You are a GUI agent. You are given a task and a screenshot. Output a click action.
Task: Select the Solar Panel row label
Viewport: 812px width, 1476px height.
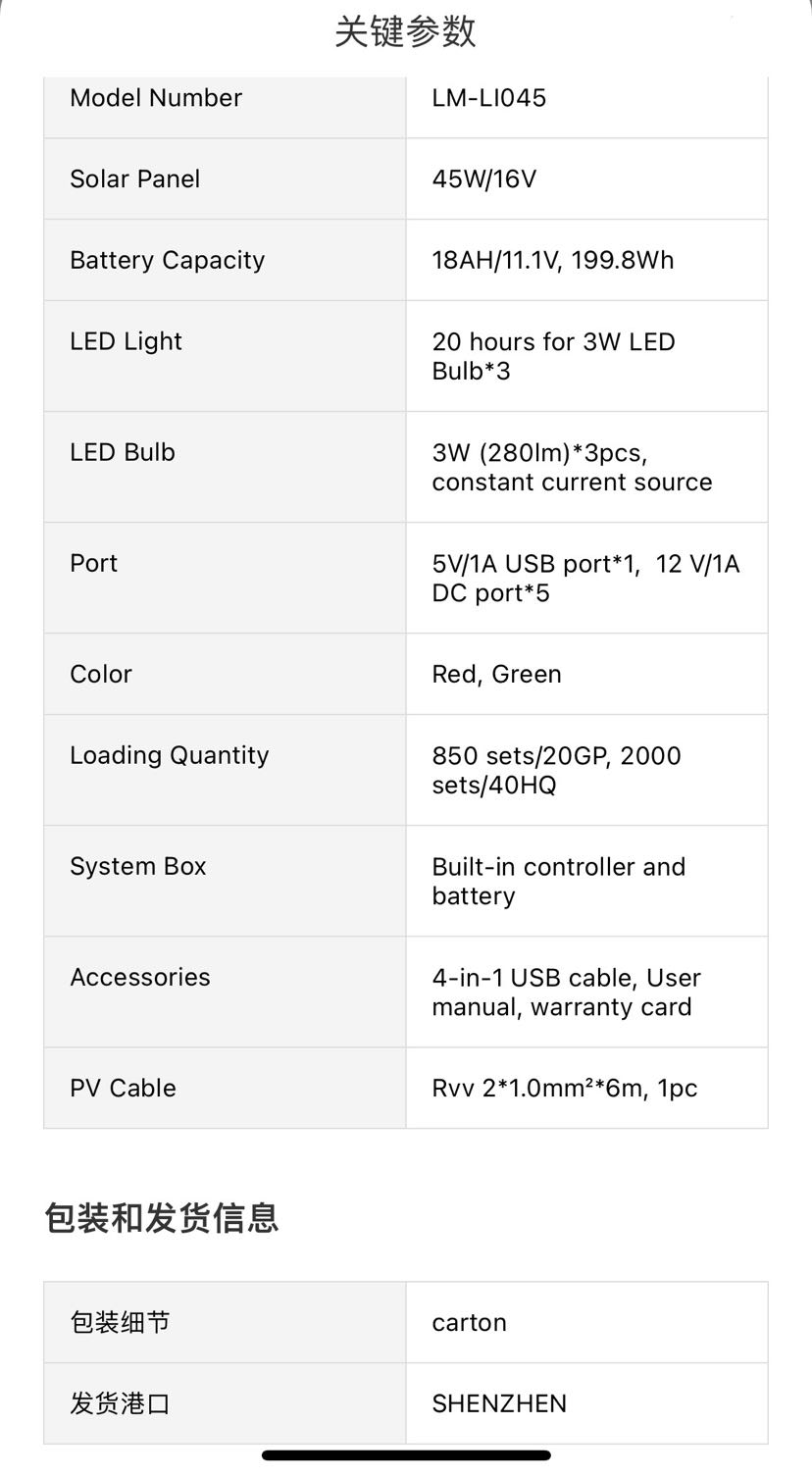click(134, 179)
